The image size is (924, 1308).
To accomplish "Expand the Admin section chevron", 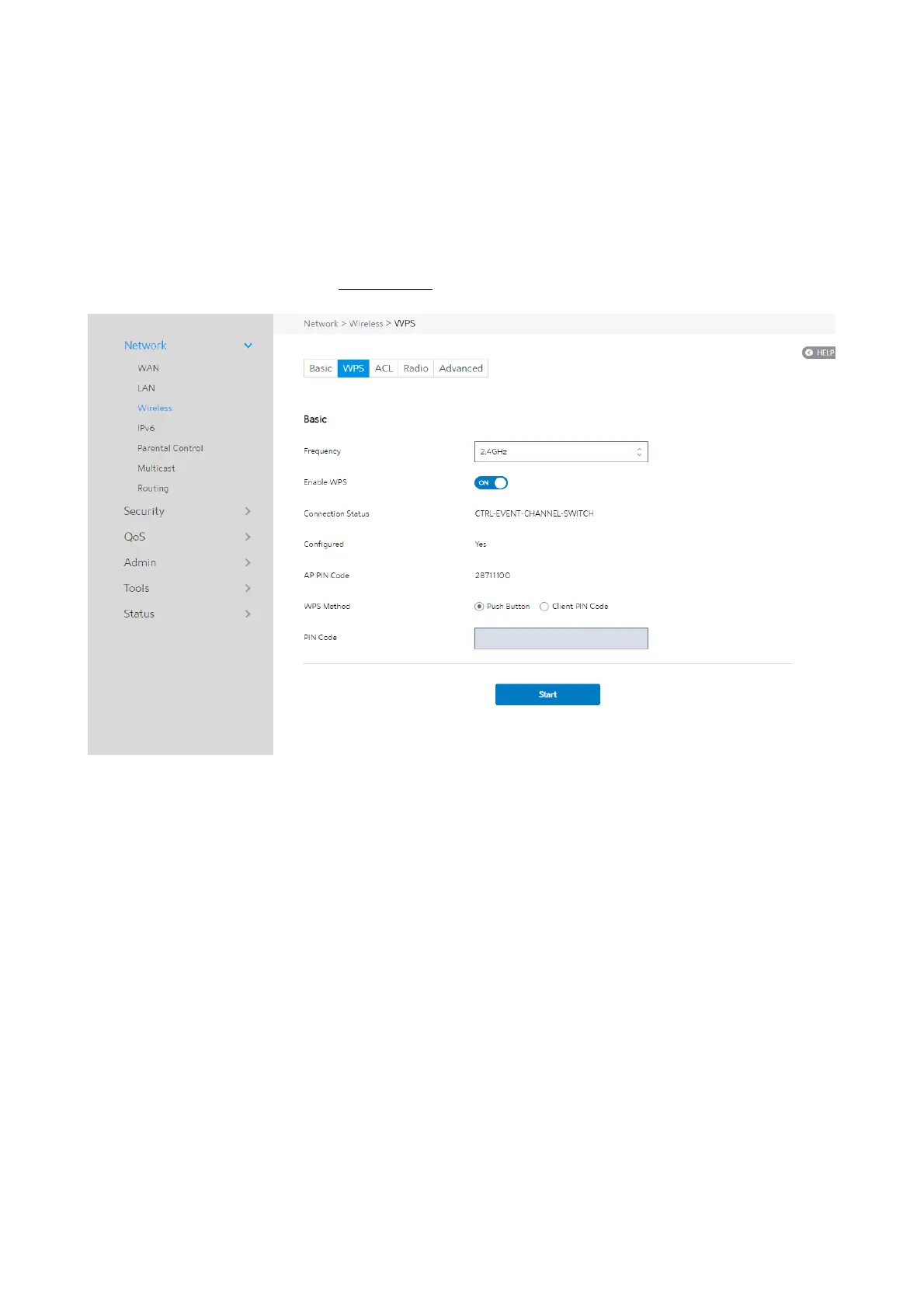I will 248,562.
